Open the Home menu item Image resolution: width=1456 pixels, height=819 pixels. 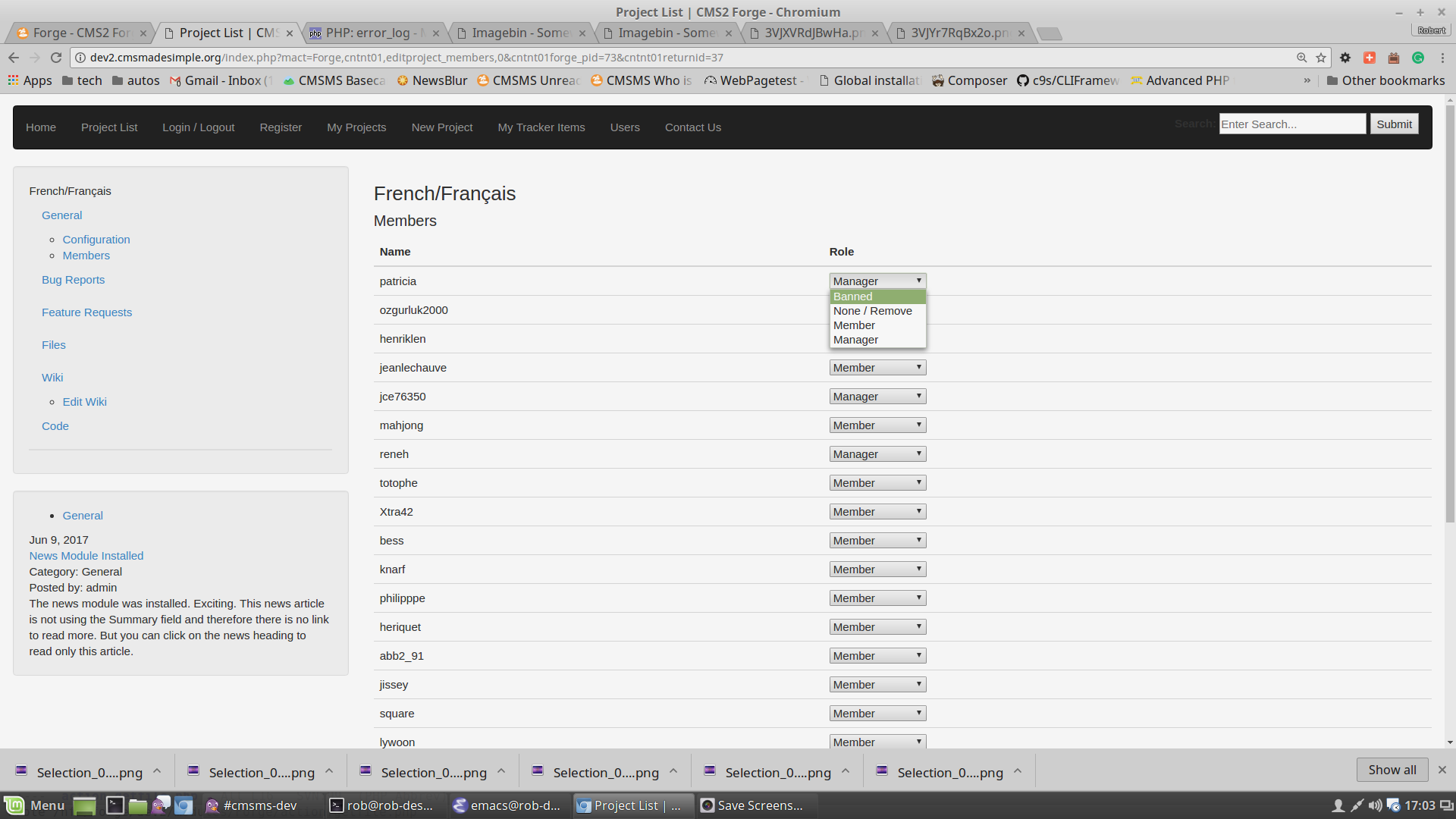(x=41, y=127)
